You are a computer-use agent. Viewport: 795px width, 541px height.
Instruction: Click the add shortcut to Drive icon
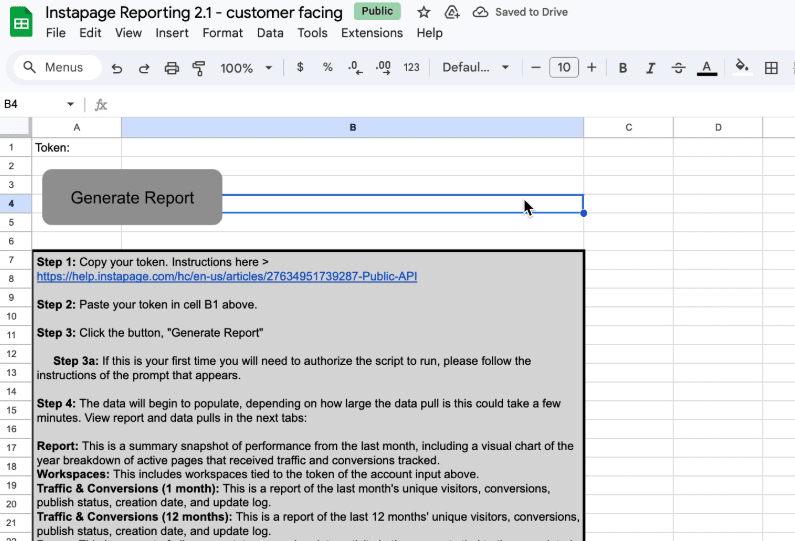coord(452,12)
